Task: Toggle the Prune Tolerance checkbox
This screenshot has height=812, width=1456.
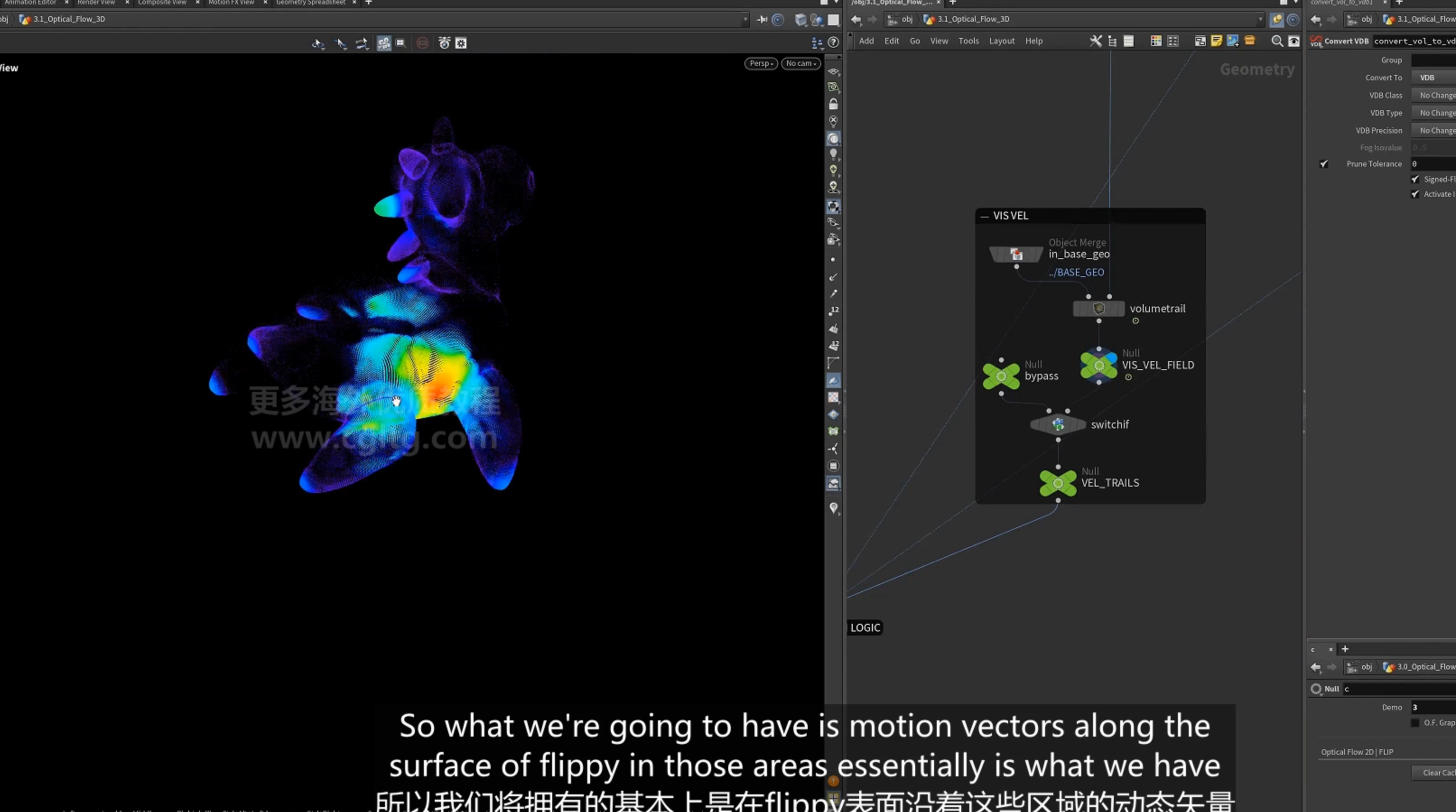Action: pos(1324,164)
